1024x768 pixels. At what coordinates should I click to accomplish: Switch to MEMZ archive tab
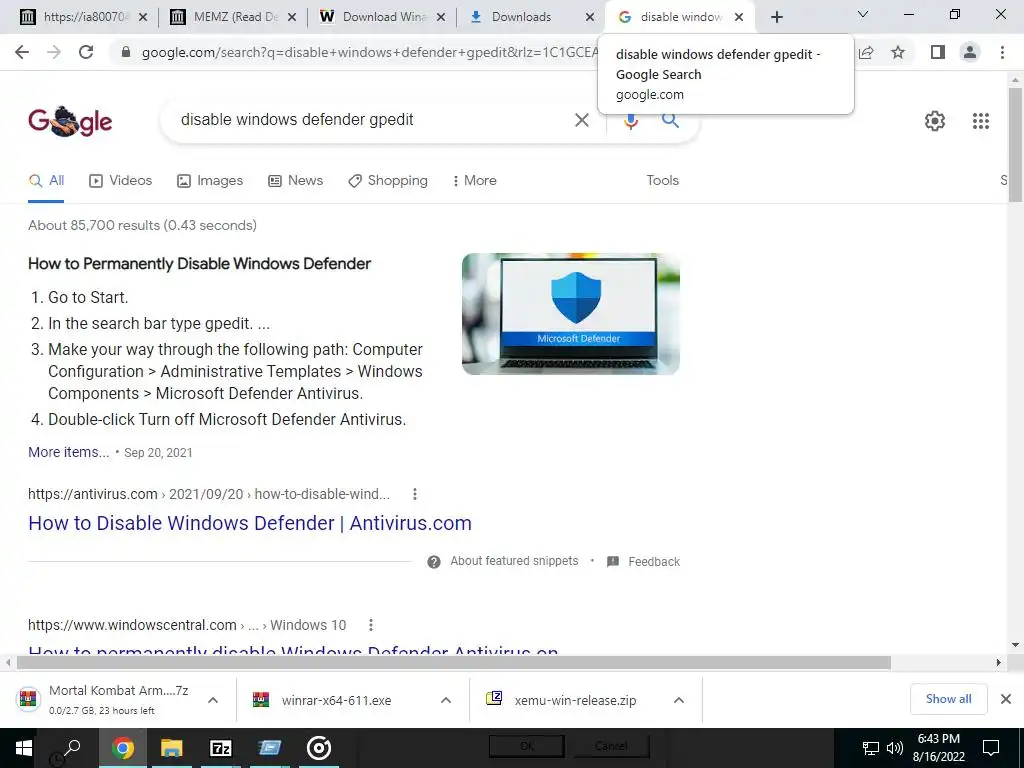[235, 17]
